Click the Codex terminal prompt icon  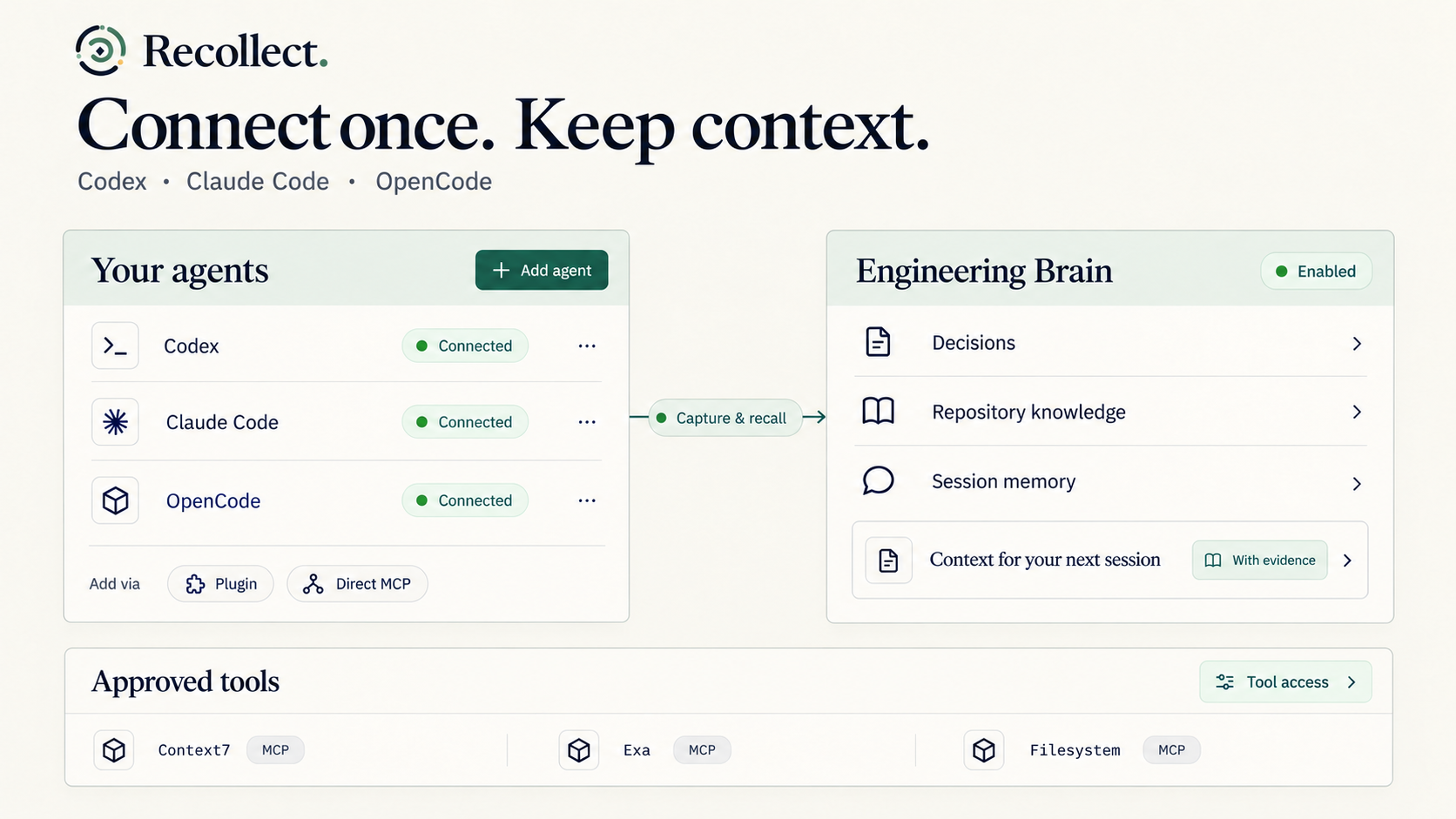tap(115, 346)
